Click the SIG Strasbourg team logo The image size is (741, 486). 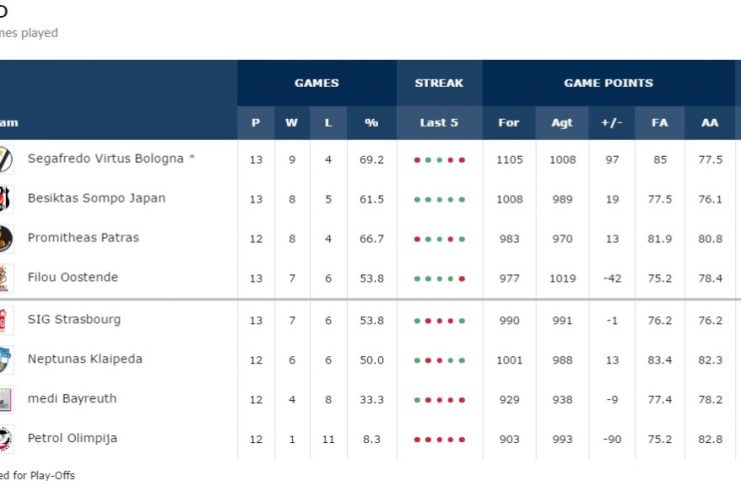click(5, 320)
